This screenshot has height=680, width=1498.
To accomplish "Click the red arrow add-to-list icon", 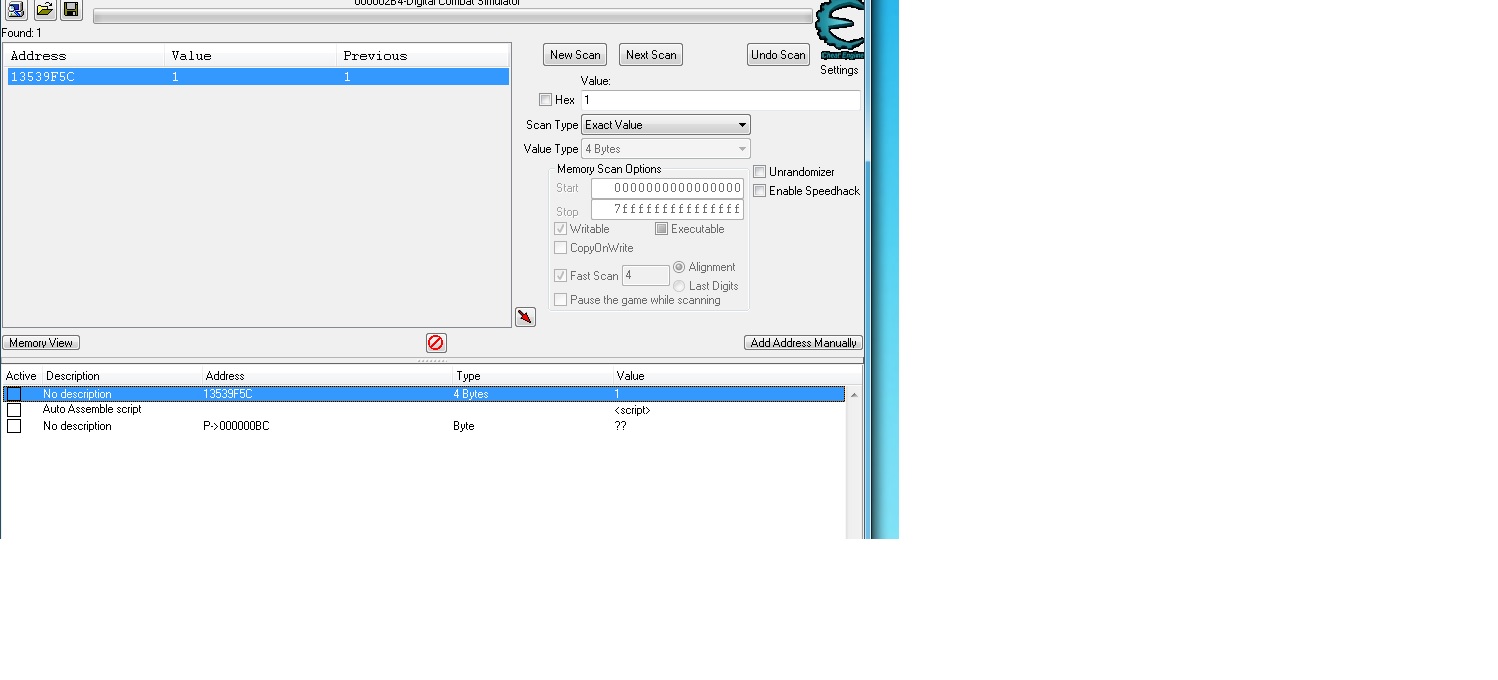I will 525,317.
